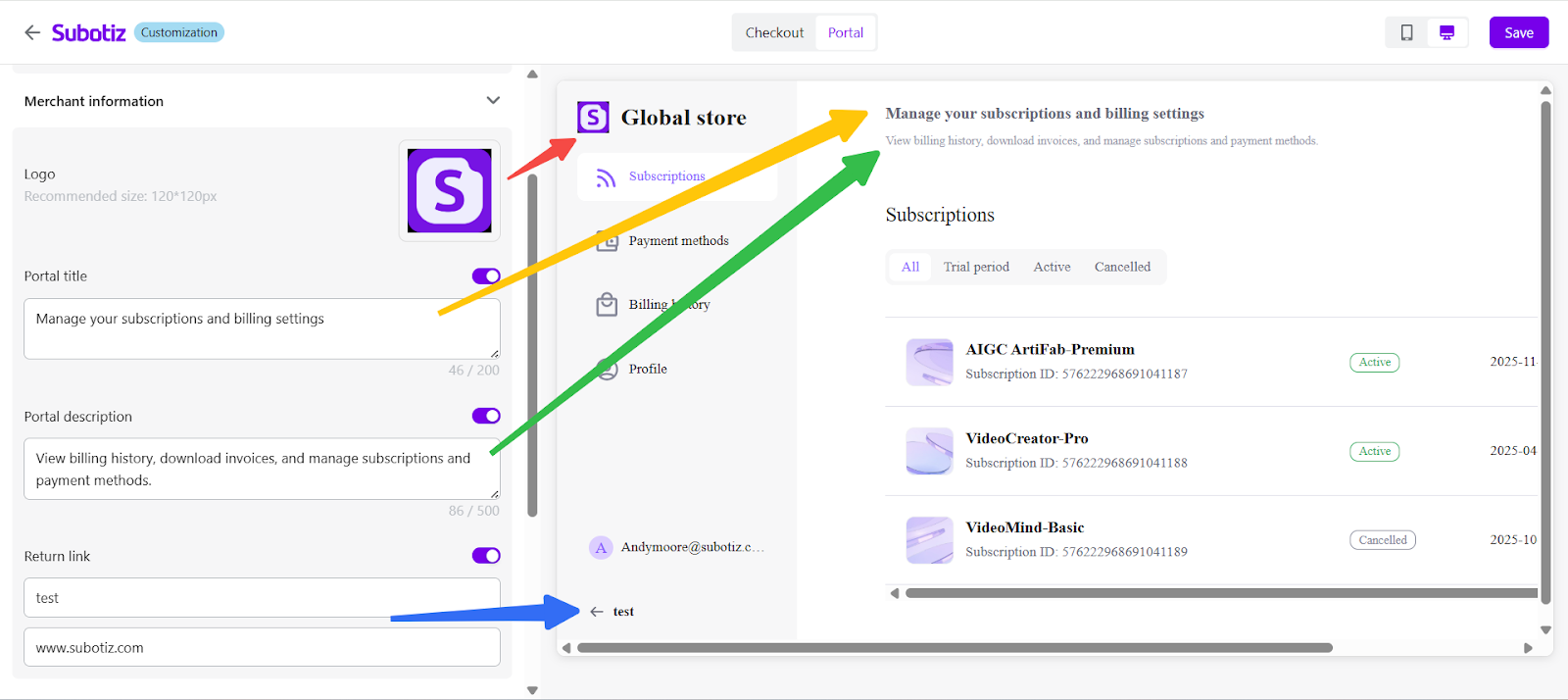The image size is (1568, 700).
Task: Click the preview horizontal scrollbar
Action: tap(955, 648)
